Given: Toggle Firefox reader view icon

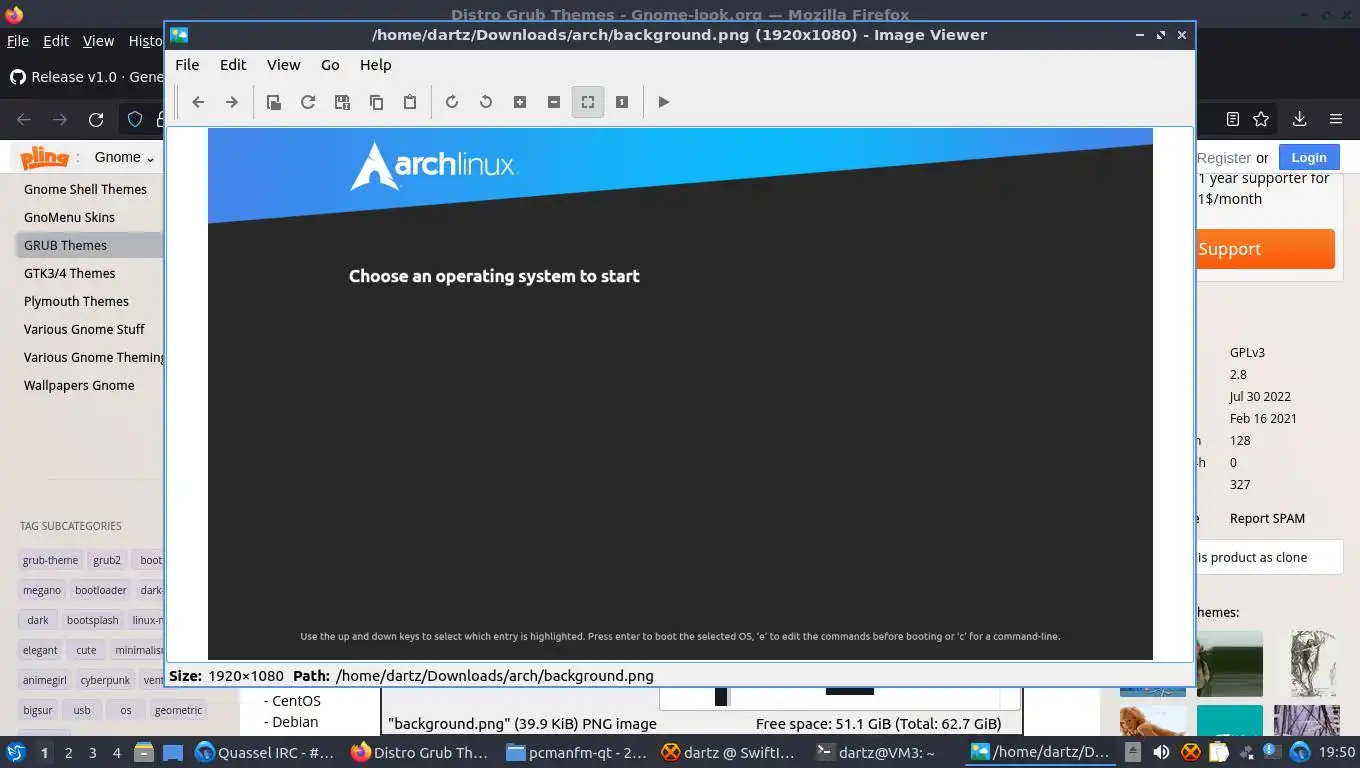Looking at the screenshot, I should pos(1233,119).
